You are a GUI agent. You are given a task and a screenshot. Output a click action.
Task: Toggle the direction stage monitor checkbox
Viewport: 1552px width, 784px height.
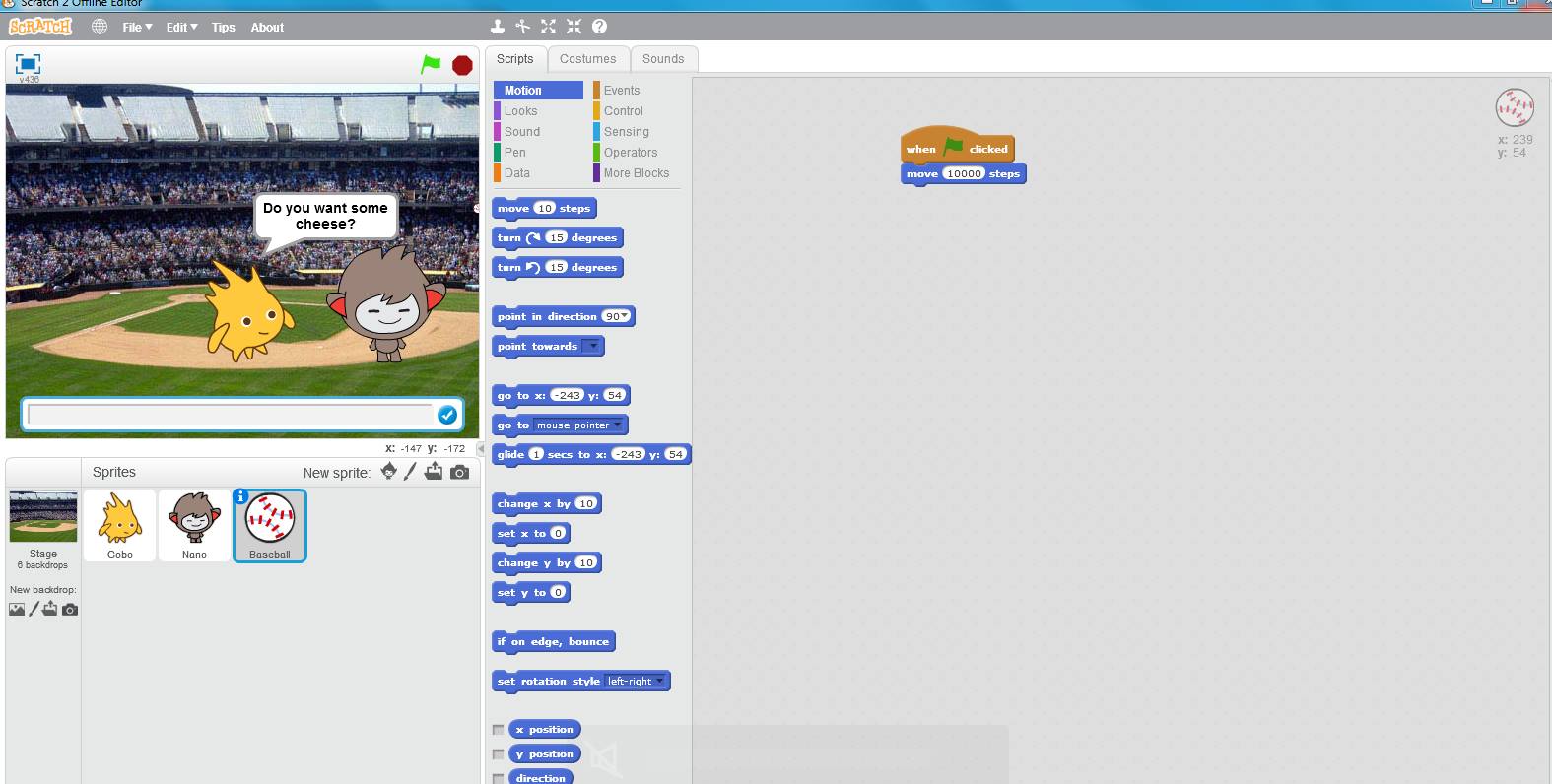[x=499, y=778]
